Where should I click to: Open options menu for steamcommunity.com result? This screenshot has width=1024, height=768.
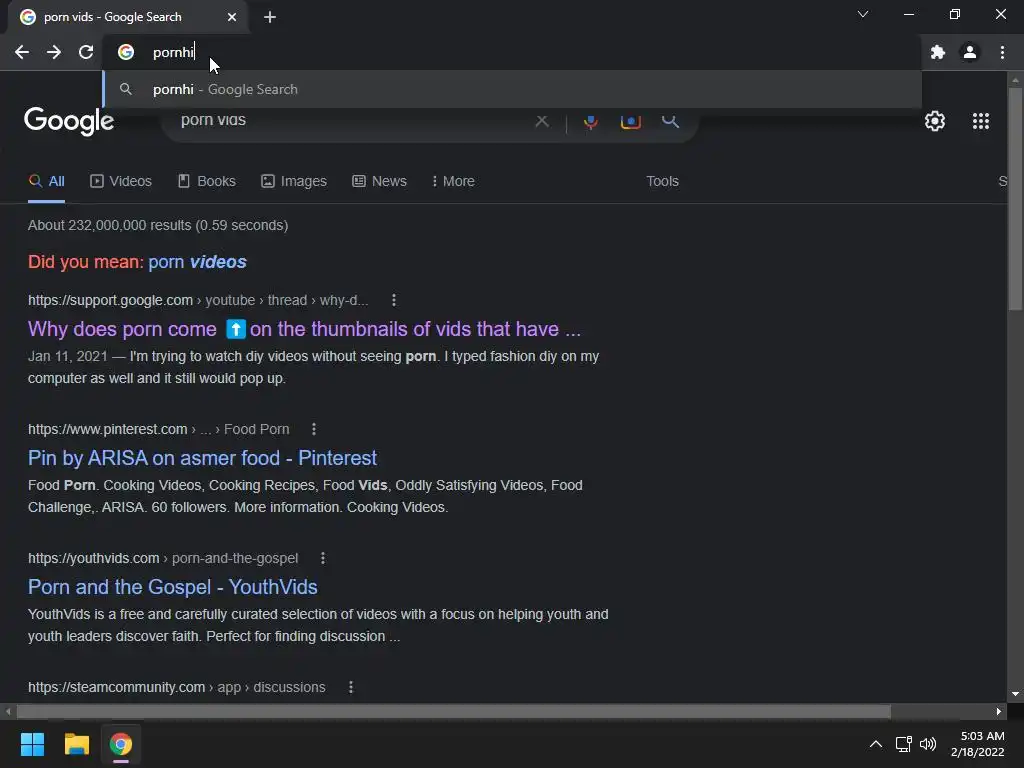[351, 687]
